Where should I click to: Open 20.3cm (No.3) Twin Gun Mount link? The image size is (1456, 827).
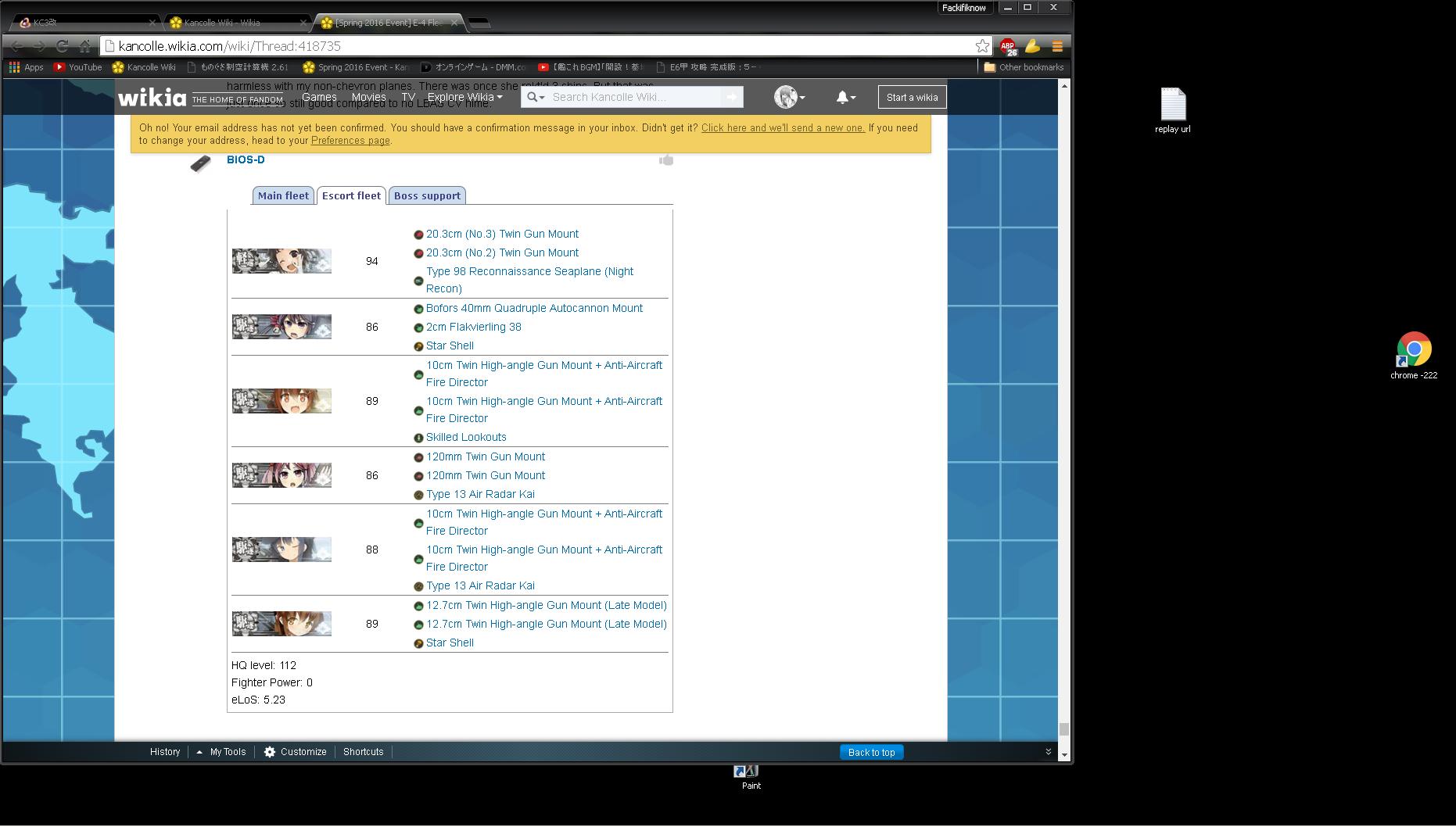click(x=502, y=234)
